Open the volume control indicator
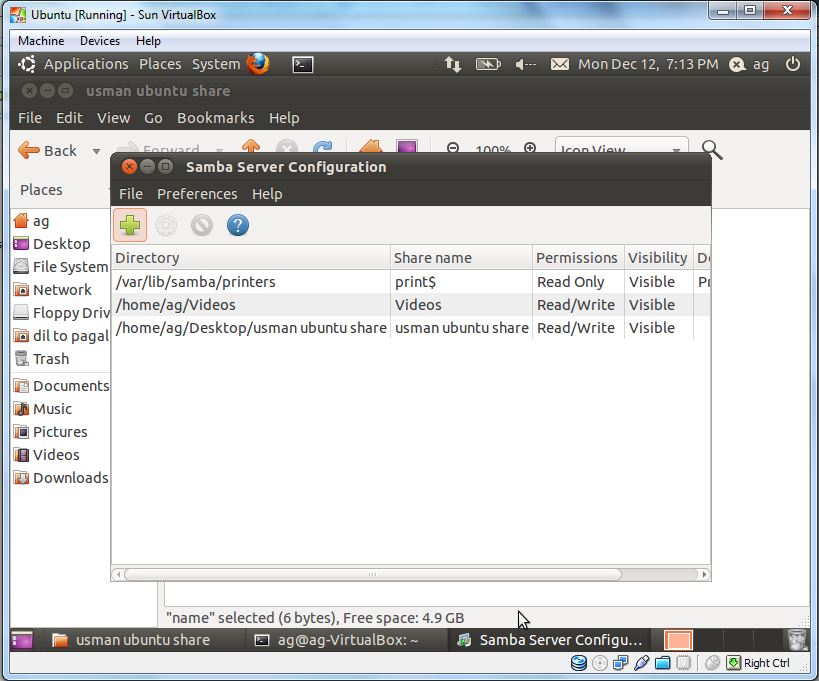The height and width of the screenshot is (681, 819). point(525,64)
